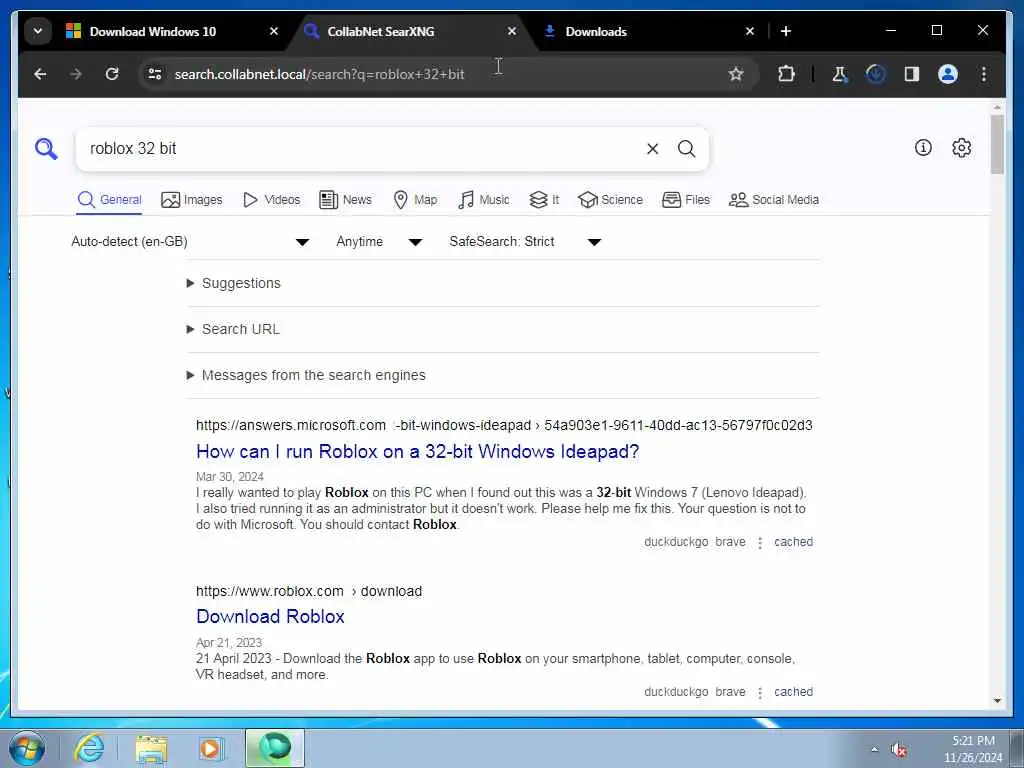Click the answers.microsoft.com result URL

point(504,425)
